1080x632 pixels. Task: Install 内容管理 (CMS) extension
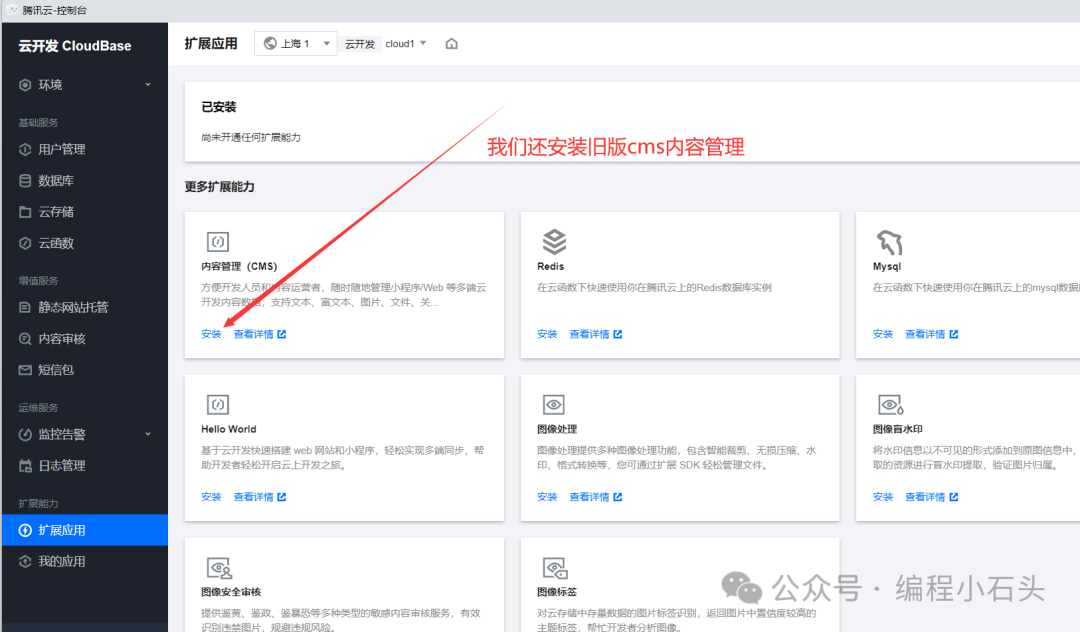coord(211,334)
